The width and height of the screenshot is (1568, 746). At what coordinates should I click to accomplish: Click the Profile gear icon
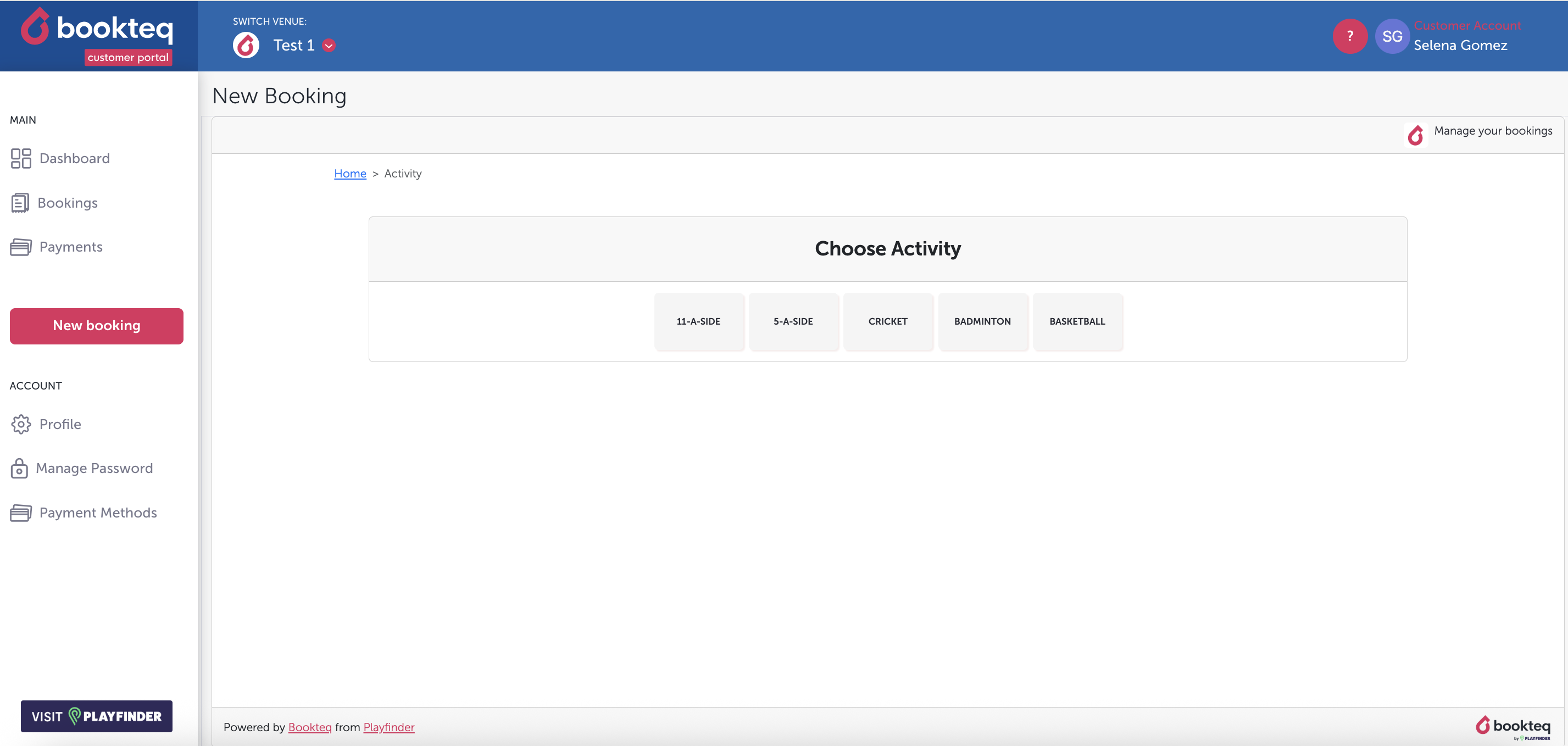pyautogui.click(x=21, y=424)
